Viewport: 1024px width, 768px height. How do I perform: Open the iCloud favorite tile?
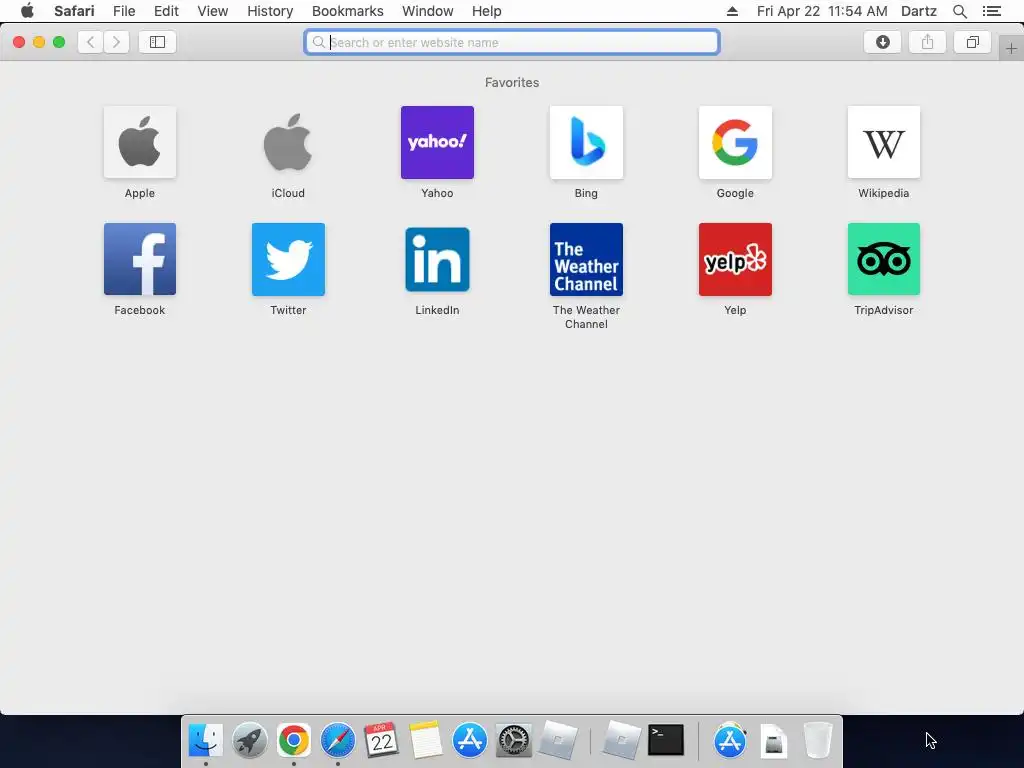[x=288, y=142]
